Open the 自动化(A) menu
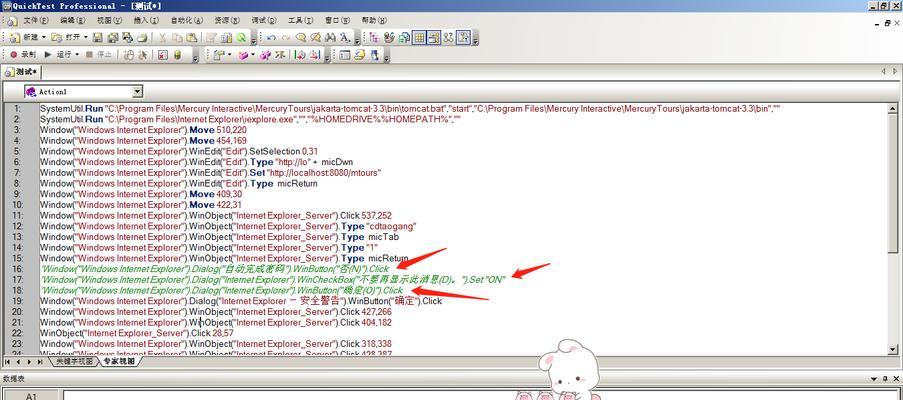Viewport: 903px width, 400px height. [187, 20]
